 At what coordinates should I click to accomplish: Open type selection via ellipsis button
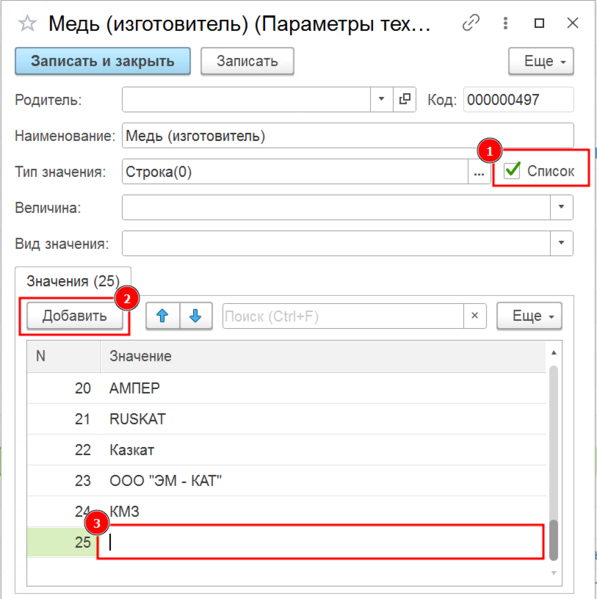479,172
